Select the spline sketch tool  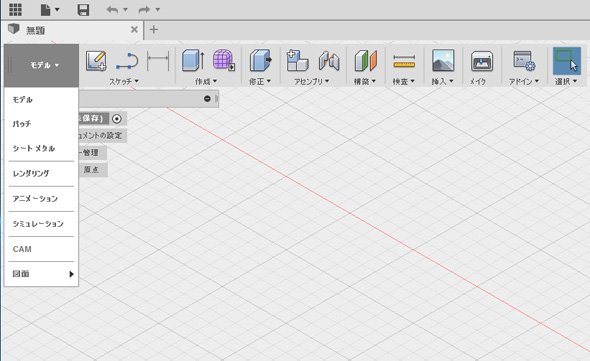(127, 61)
